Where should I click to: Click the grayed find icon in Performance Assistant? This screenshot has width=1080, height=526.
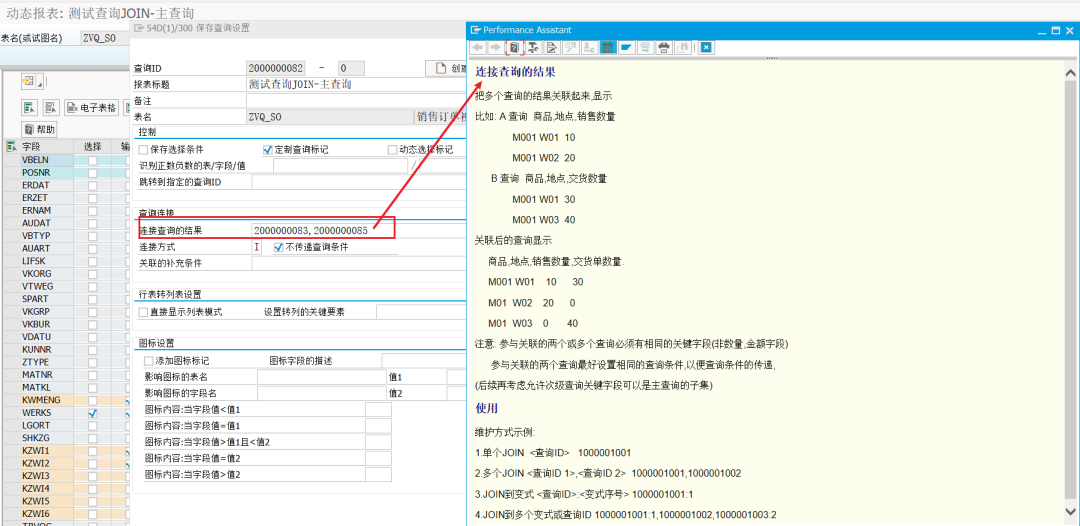point(682,48)
